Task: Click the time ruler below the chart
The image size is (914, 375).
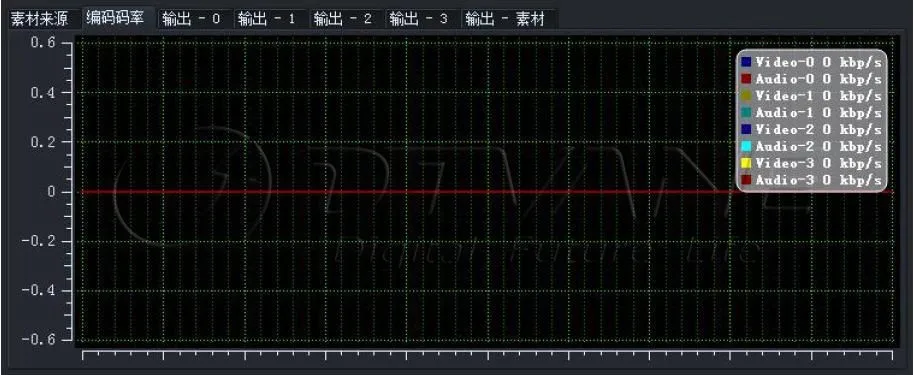Action: tap(487, 355)
